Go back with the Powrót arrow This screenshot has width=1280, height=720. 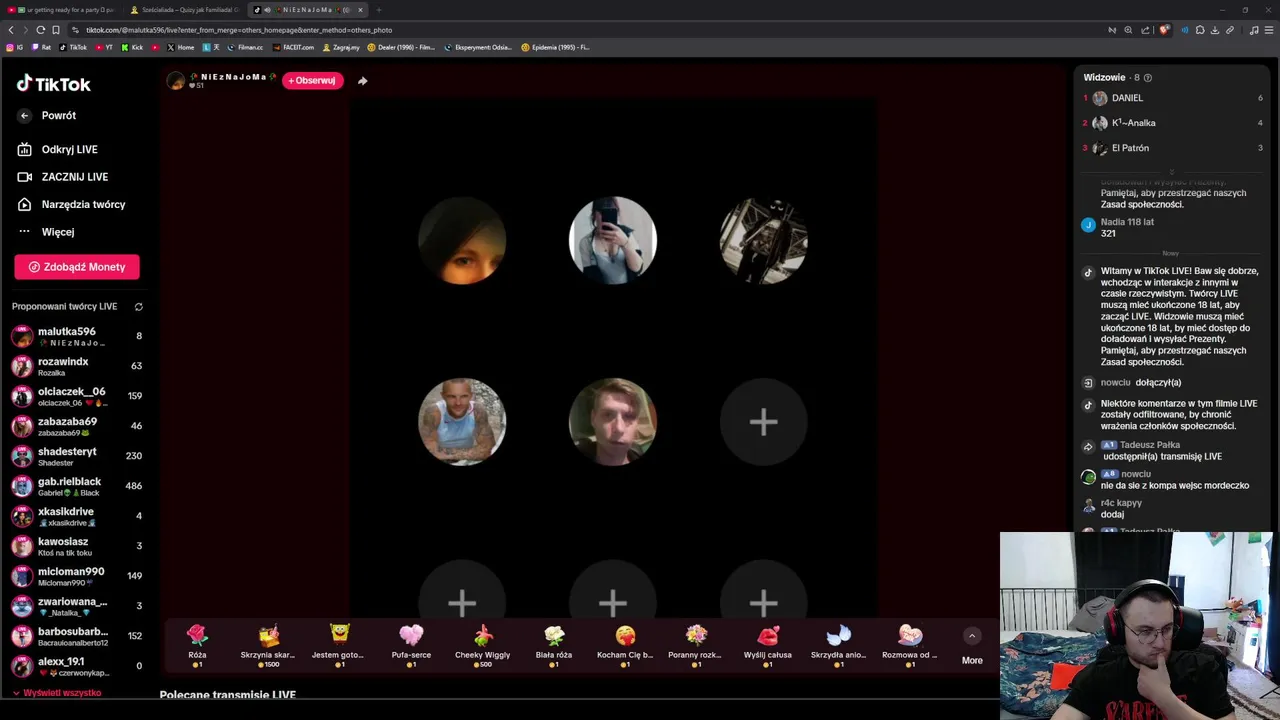[x=25, y=116]
